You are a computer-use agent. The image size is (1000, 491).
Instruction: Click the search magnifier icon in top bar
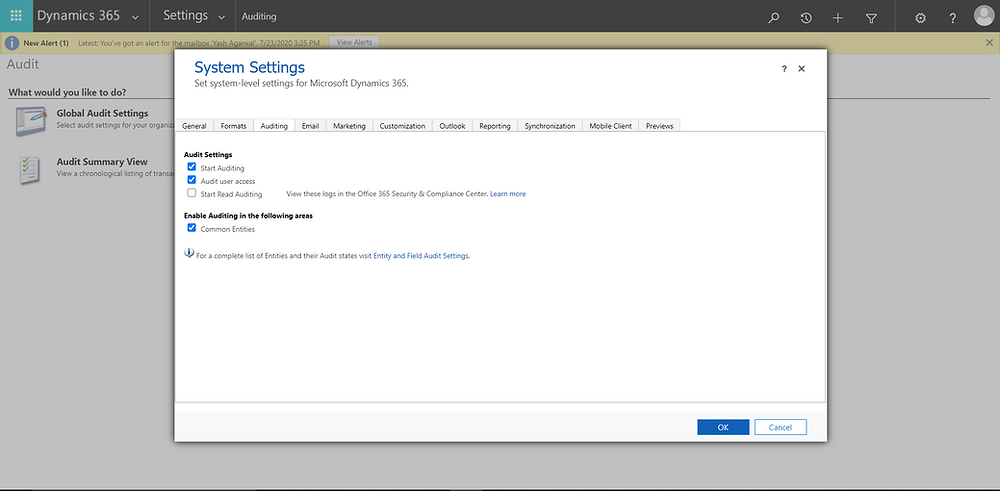pyautogui.click(x=774, y=18)
